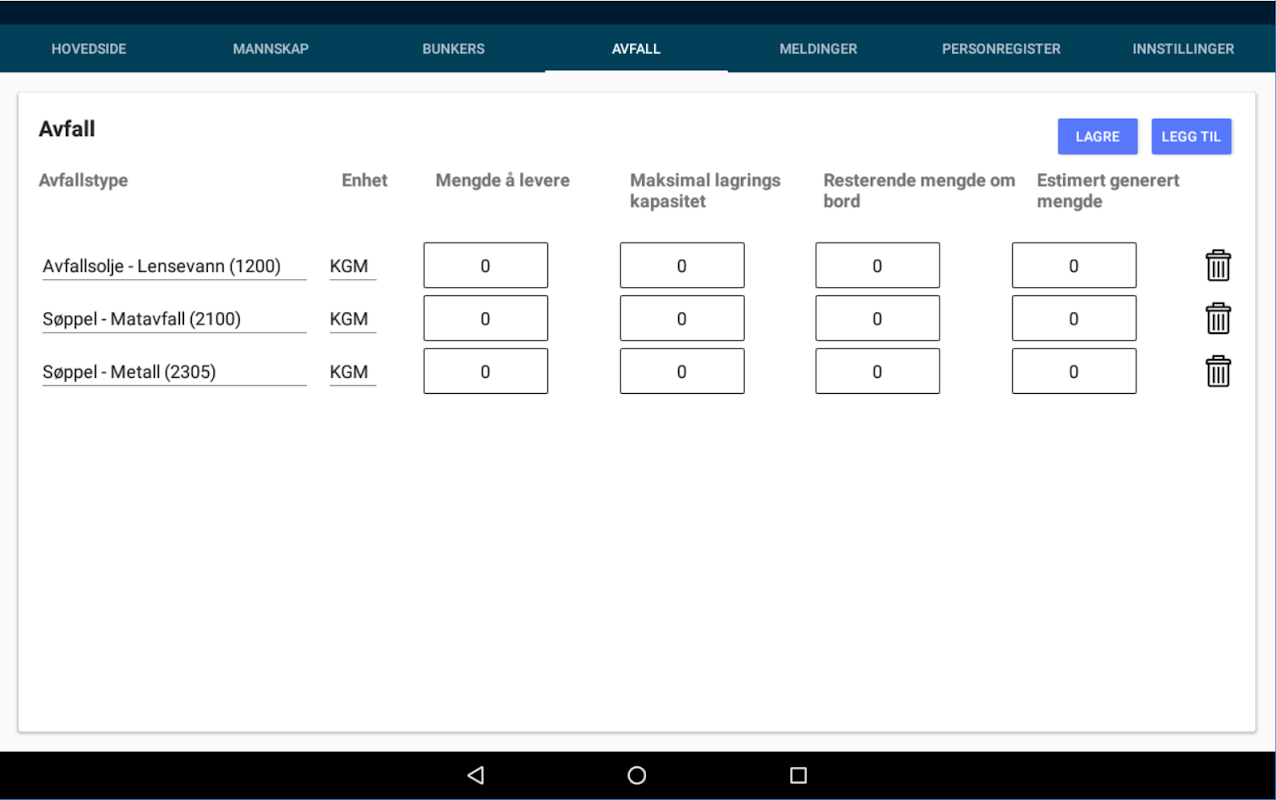Tap the Android recent apps square icon
Screen dimensions: 1276x800
pos(798,775)
